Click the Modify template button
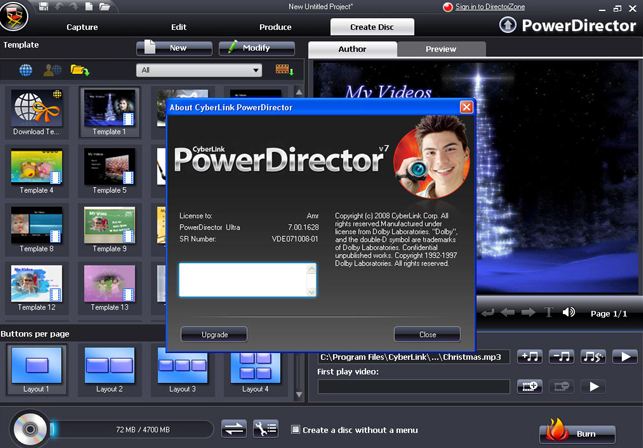 (256, 48)
